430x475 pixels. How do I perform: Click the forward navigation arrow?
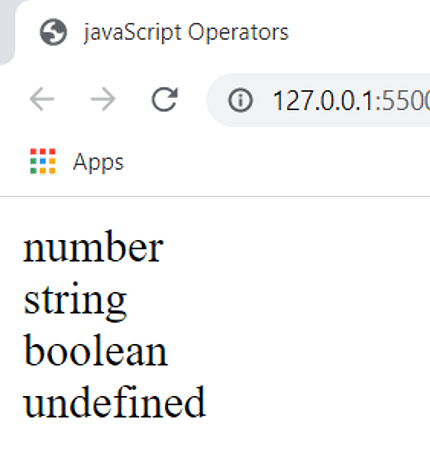pyautogui.click(x=103, y=99)
